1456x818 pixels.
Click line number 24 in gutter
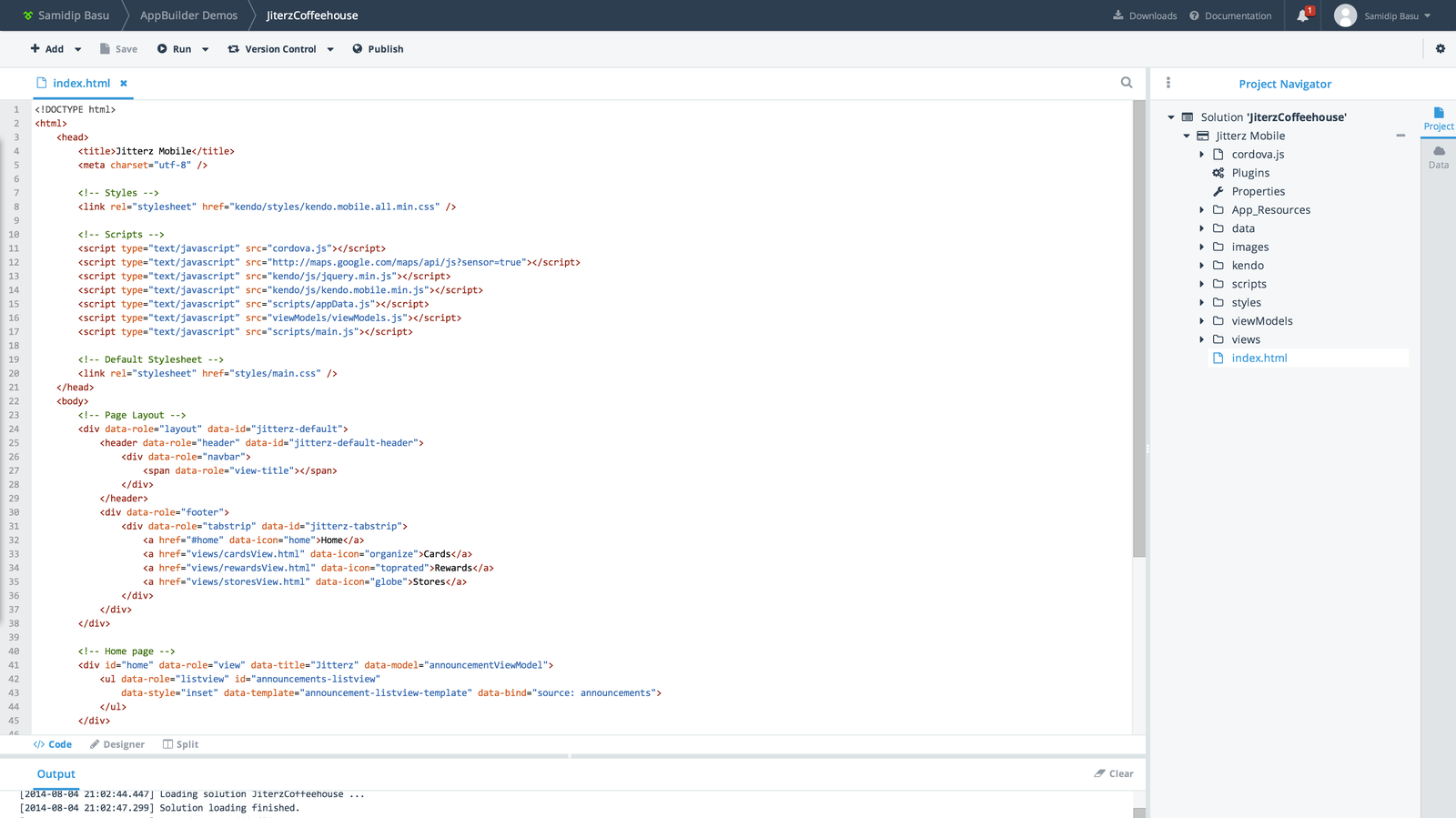14,429
